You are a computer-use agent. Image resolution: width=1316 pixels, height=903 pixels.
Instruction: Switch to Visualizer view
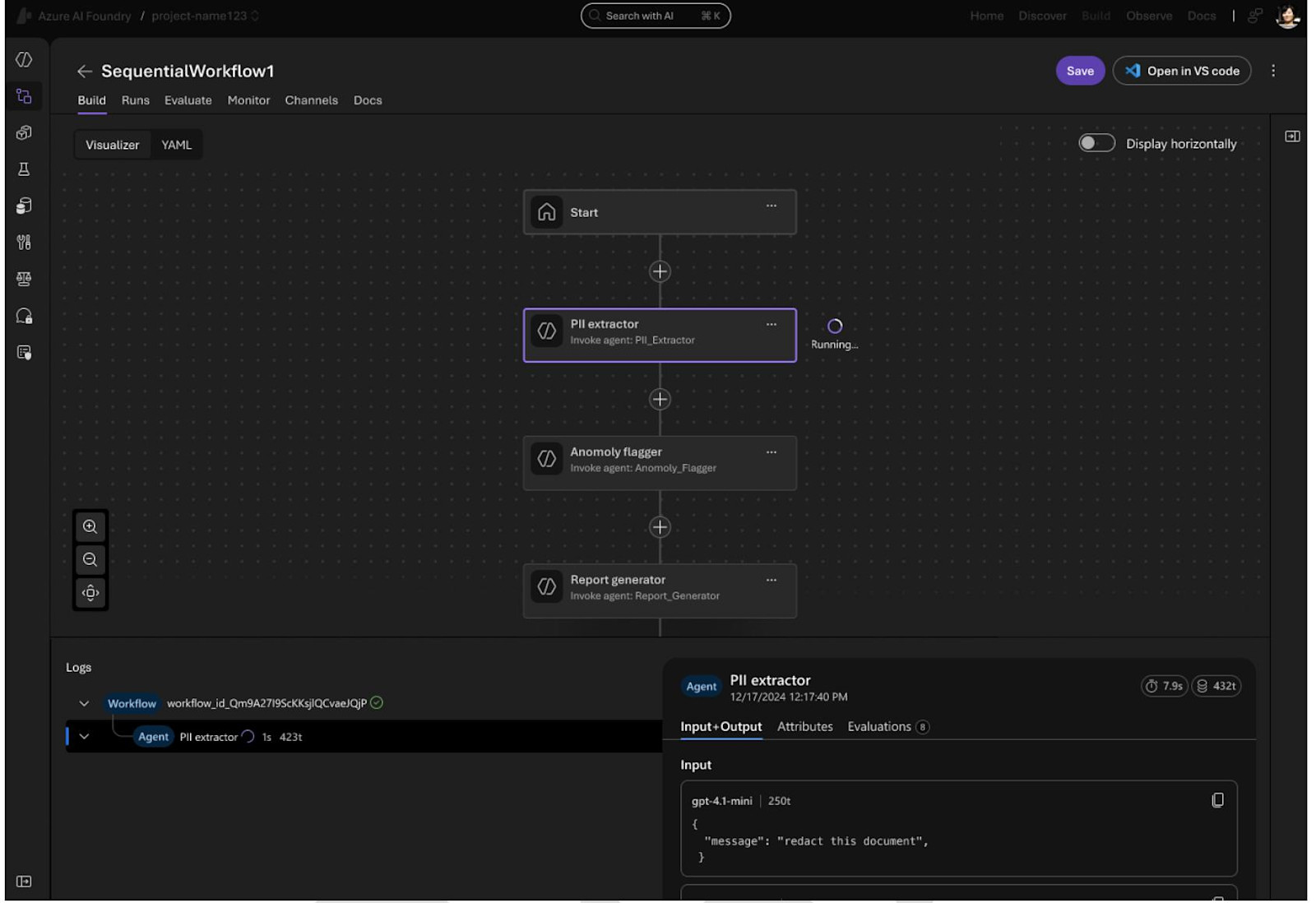click(x=113, y=145)
